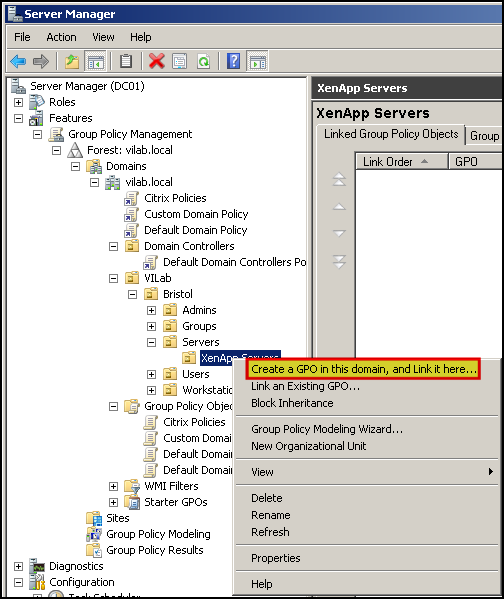504x599 pixels.
Task: Click the clipboard Paste toolbar icon
Action: (x=126, y=61)
